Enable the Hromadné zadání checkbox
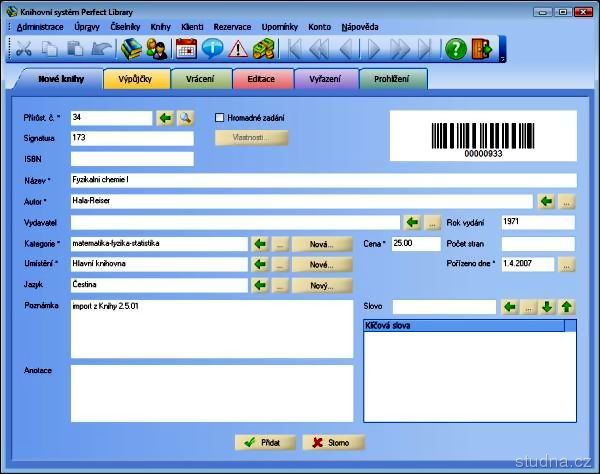The width and height of the screenshot is (600, 474). pyautogui.click(x=220, y=118)
